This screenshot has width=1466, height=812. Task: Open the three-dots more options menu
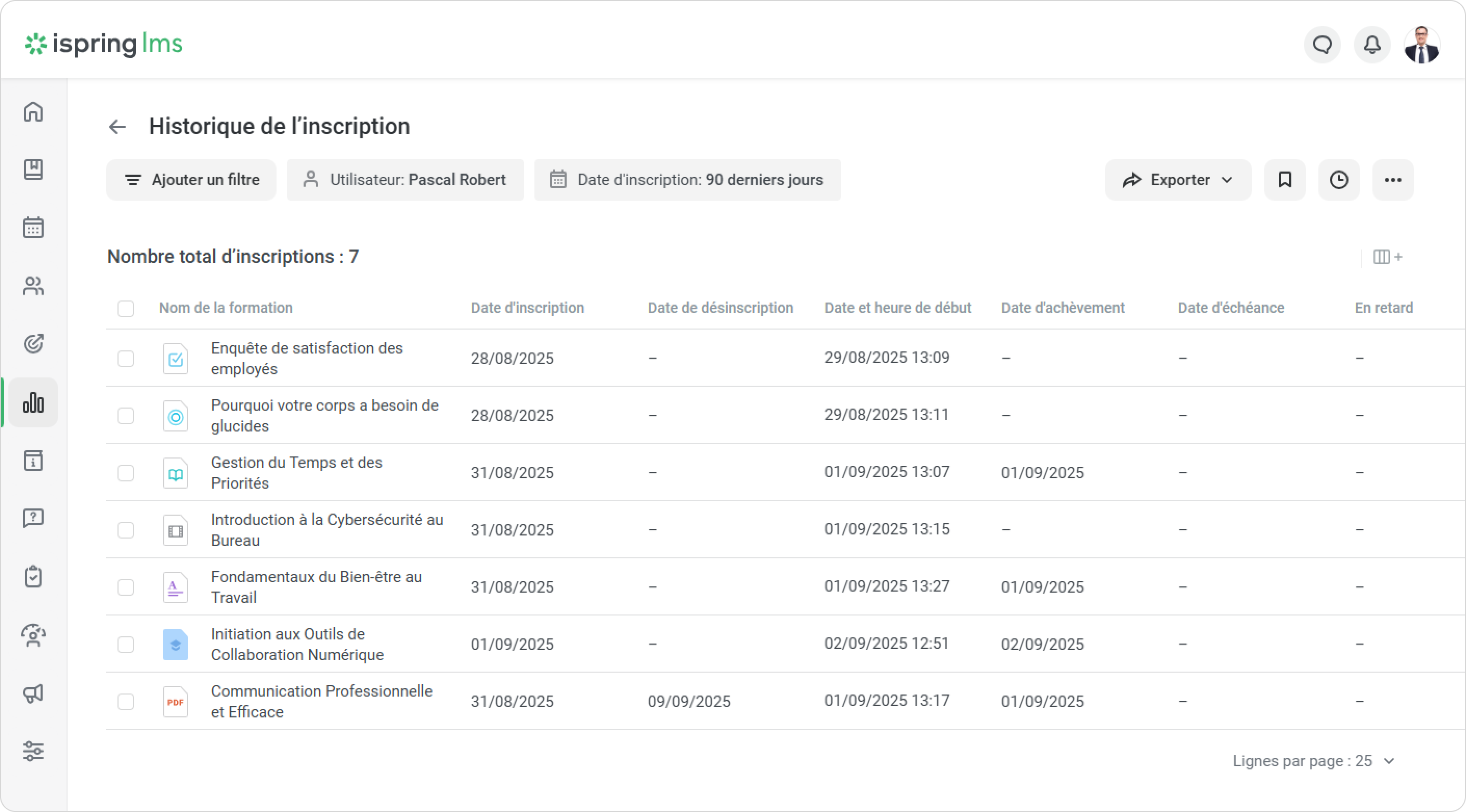tap(1393, 180)
